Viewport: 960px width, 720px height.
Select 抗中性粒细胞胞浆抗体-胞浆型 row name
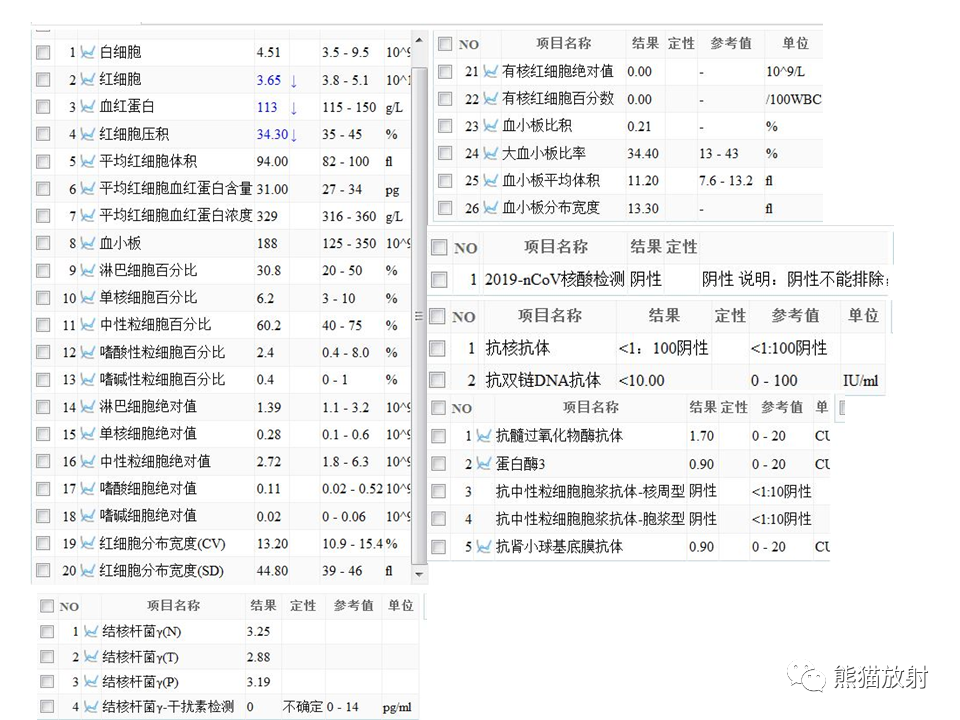pyautogui.click(x=590, y=519)
